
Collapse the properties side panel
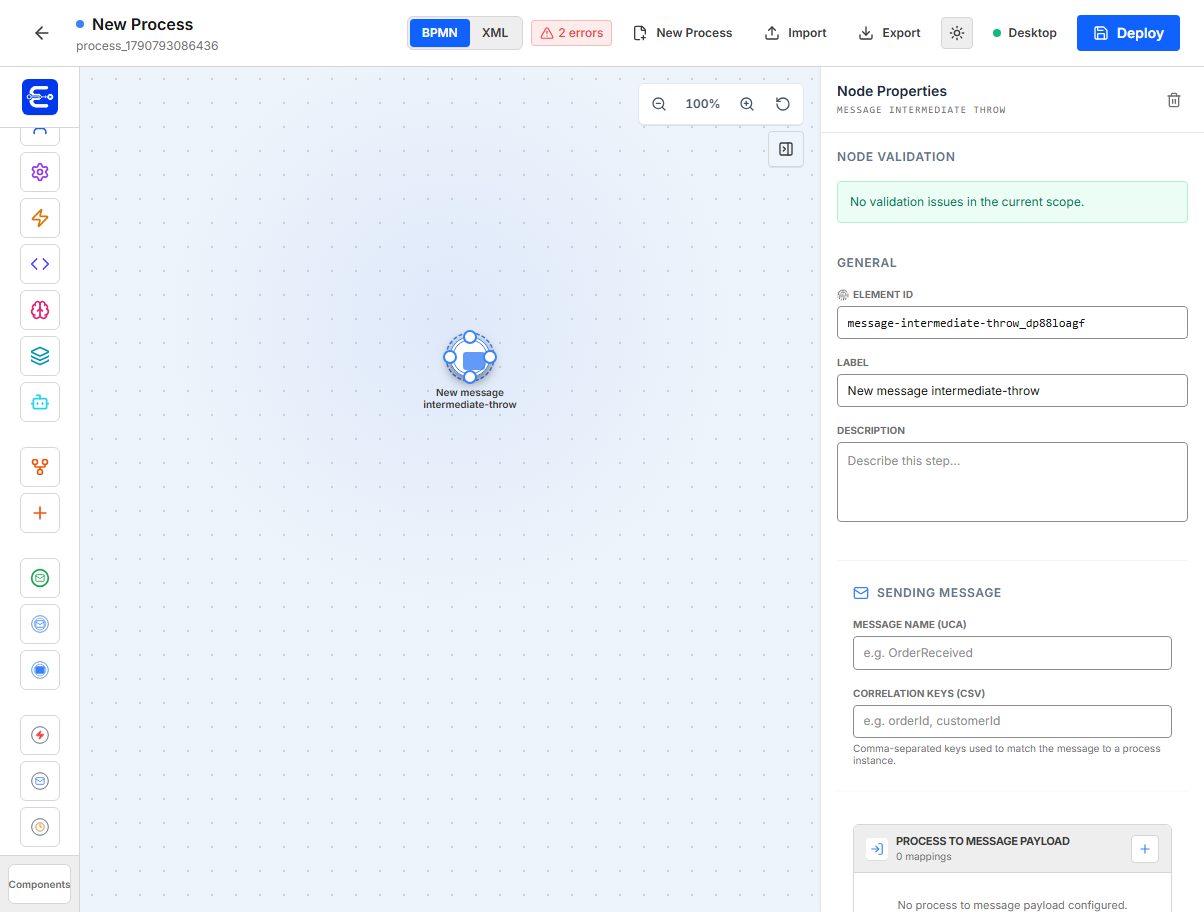pos(786,149)
